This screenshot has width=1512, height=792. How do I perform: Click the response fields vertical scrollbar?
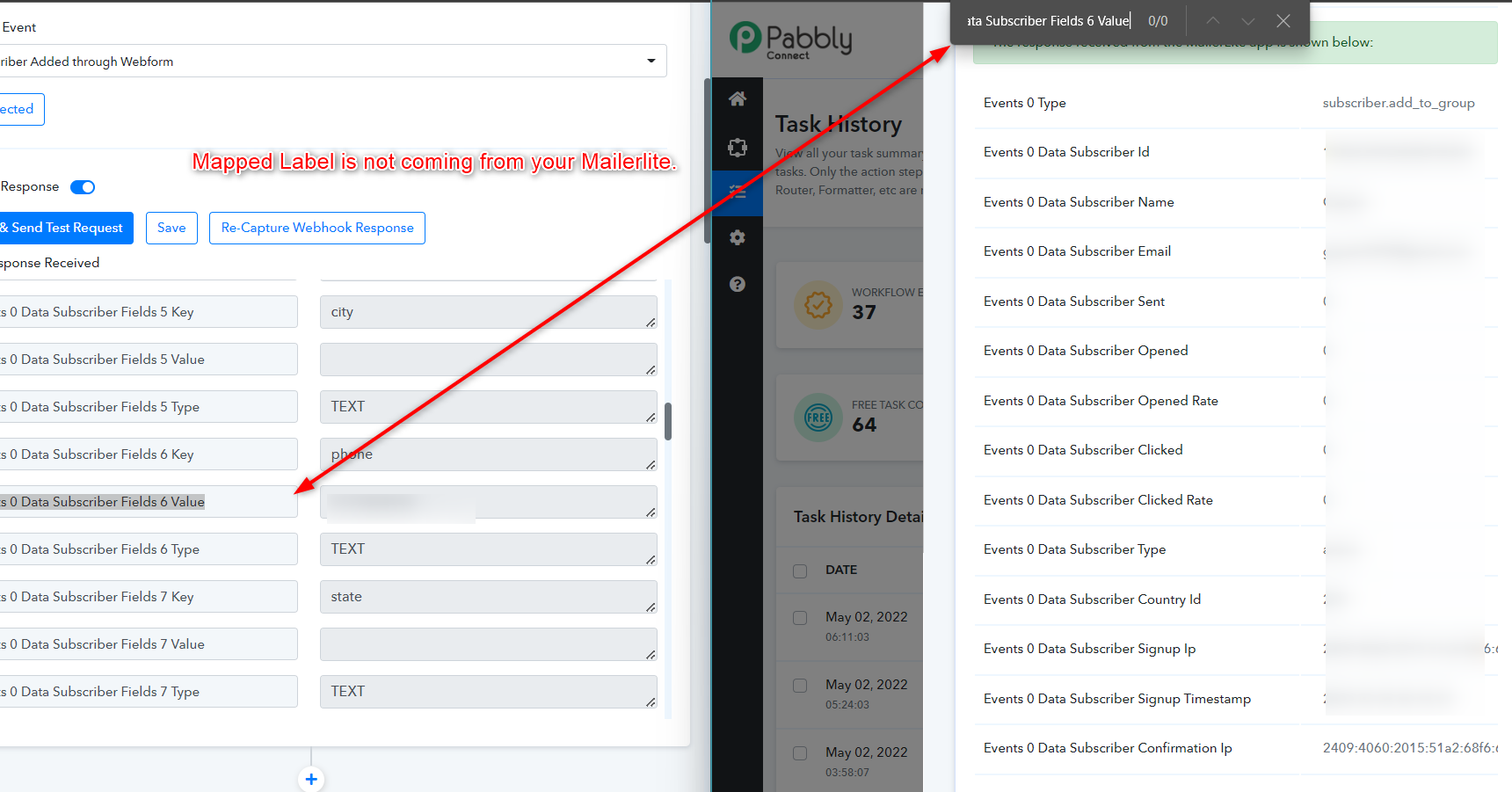point(668,422)
